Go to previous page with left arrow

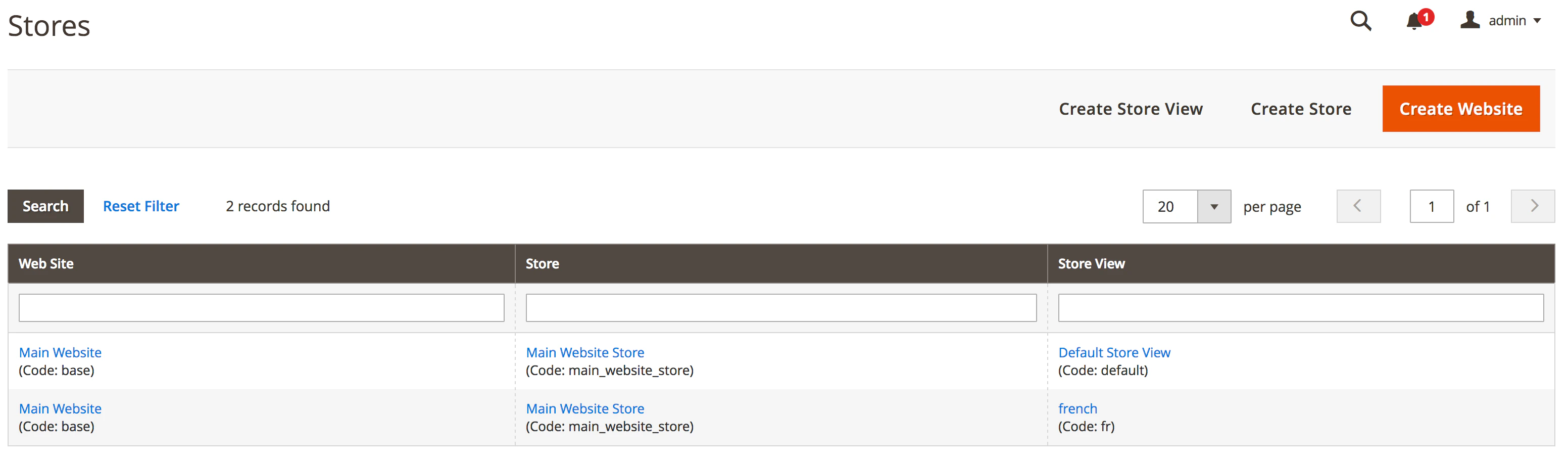(1358, 206)
